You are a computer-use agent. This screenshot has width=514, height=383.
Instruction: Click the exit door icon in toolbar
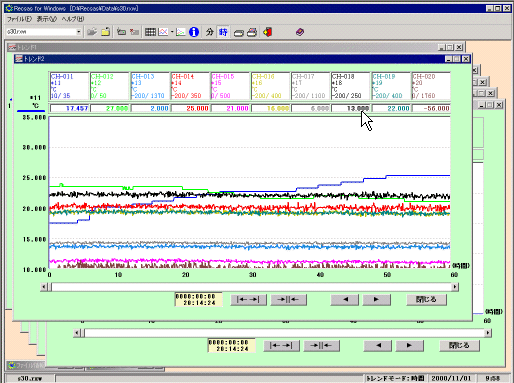pos(267,32)
